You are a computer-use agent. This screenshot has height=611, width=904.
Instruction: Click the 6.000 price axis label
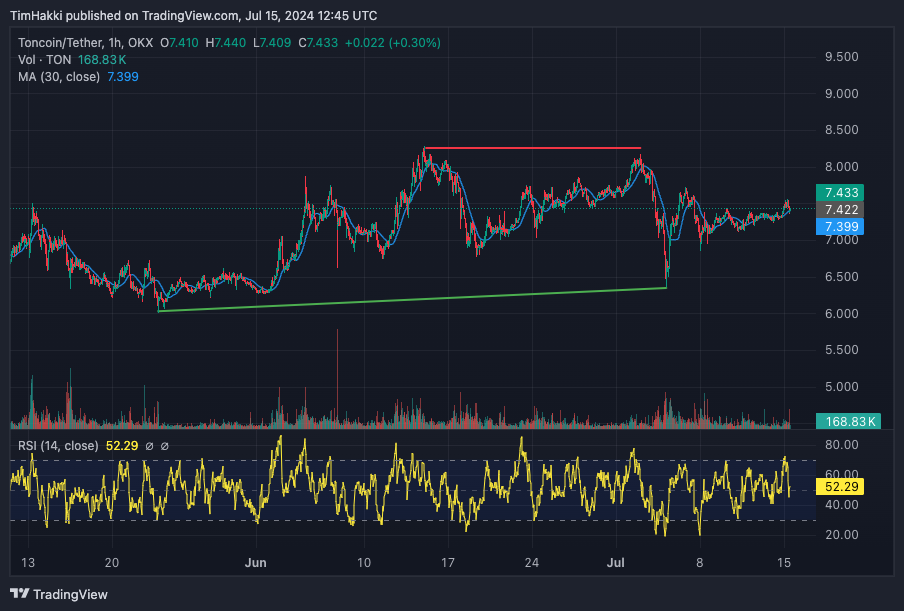coord(841,314)
